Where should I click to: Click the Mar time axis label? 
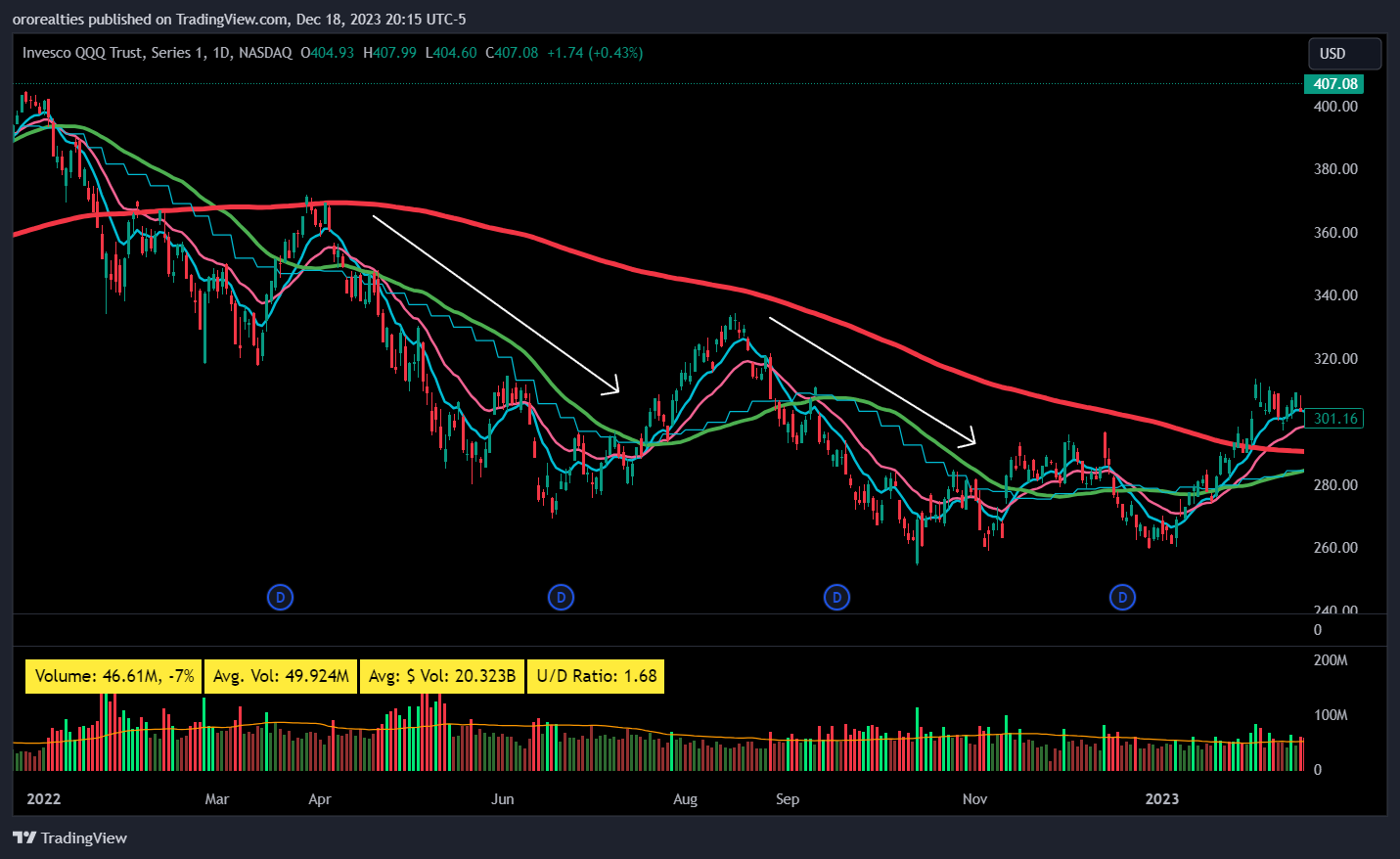[x=217, y=799]
